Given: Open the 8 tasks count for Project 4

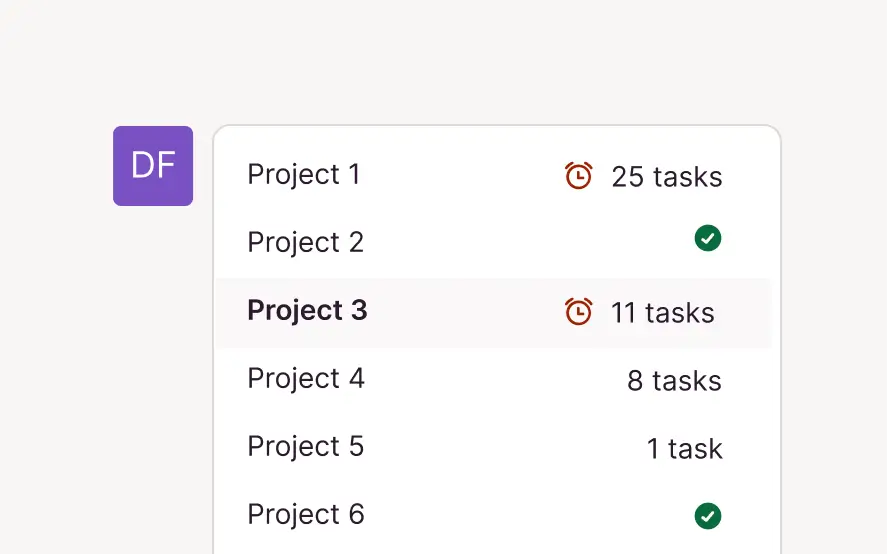Looking at the screenshot, I should [x=674, y=381].
